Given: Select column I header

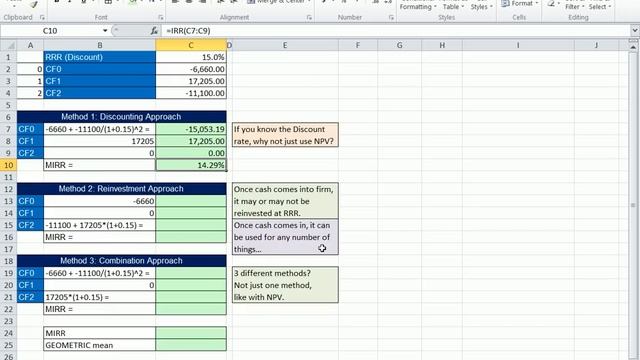Looking at the screenshot, I should [x=518, y=45].
